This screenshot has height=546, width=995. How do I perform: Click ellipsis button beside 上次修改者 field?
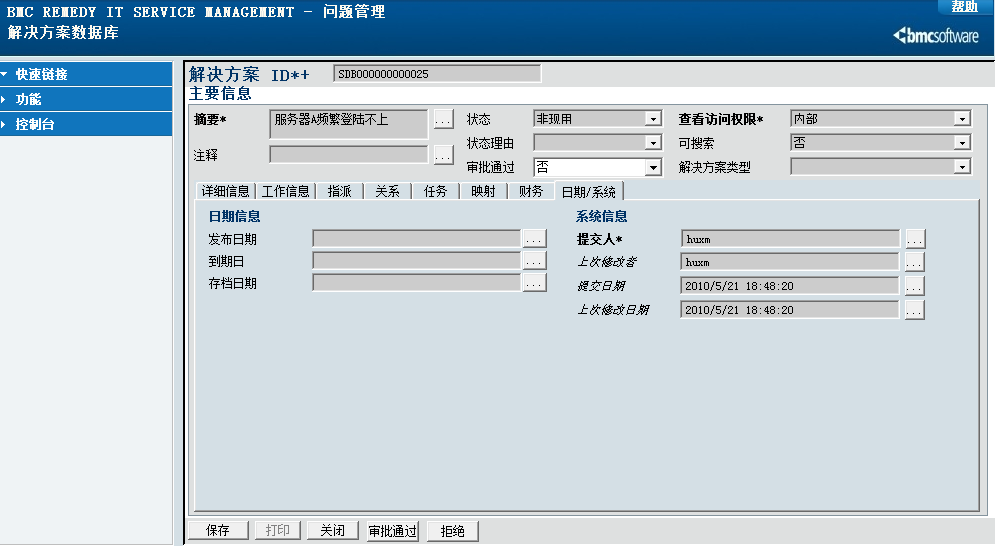(x=914, y=262)
